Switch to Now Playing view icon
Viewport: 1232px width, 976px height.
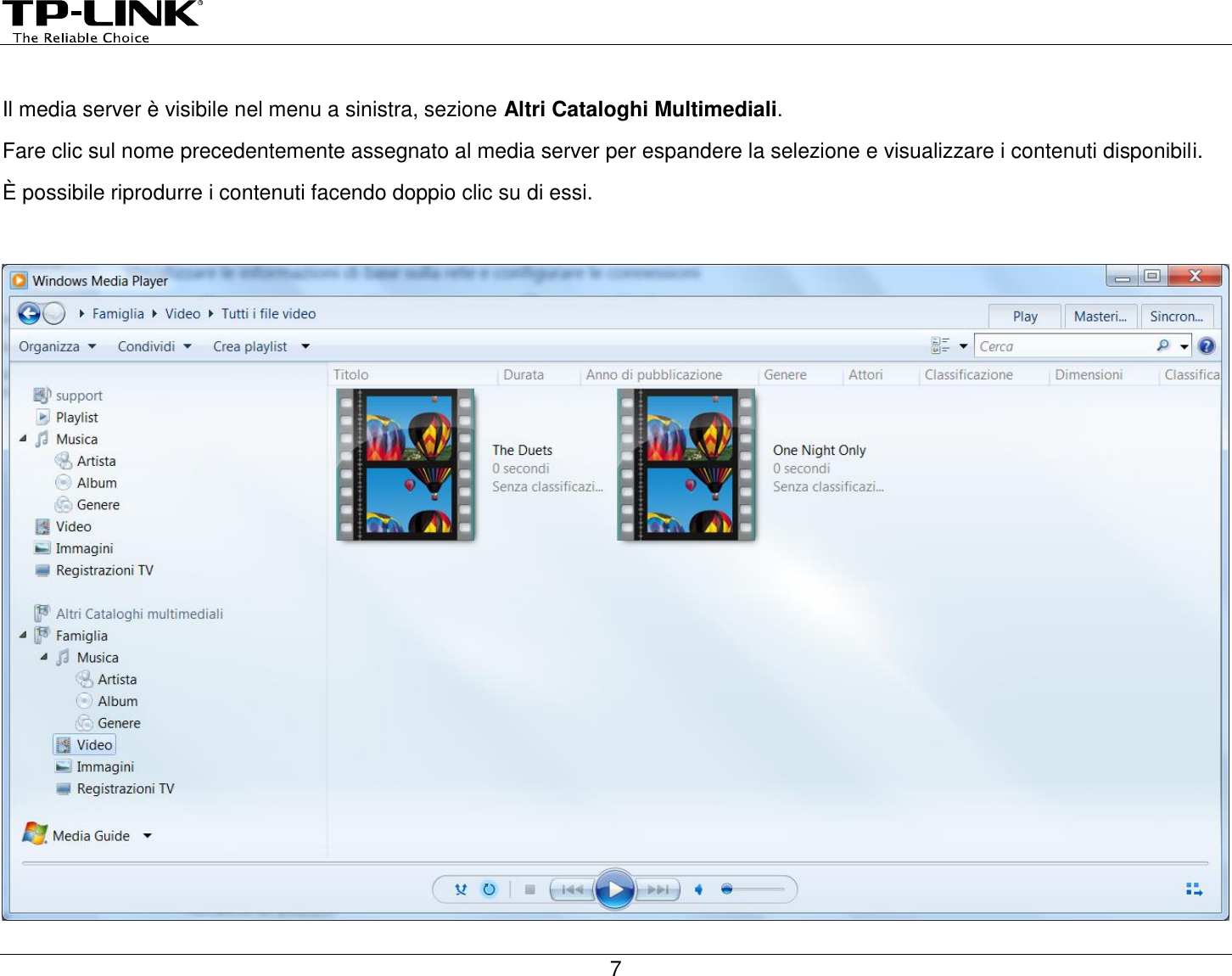(1194, 889)
